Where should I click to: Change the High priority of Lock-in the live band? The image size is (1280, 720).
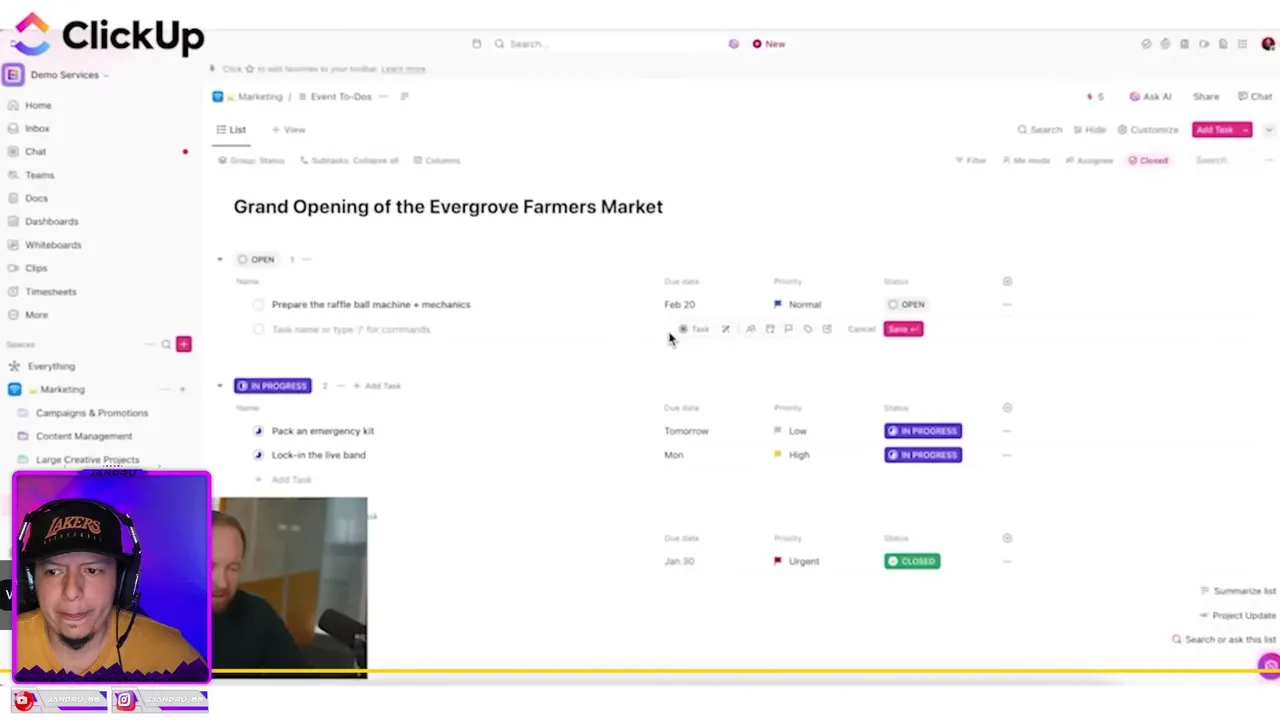pyautogui.click(x=792, y=455)
